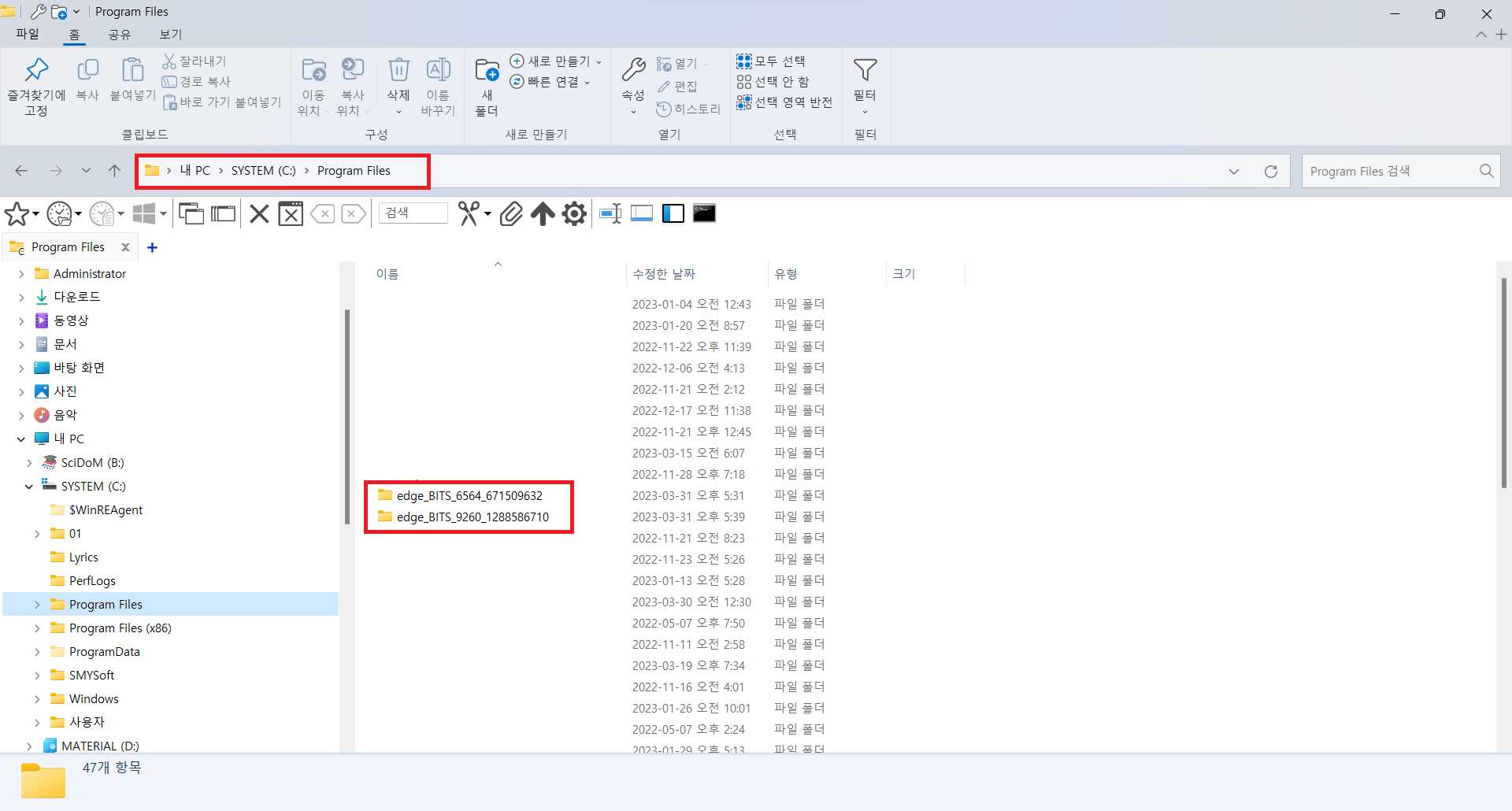This screenshot has width=1512, height=811.
Task: Click the plain X close tab icon
Action: coord(259,213)
